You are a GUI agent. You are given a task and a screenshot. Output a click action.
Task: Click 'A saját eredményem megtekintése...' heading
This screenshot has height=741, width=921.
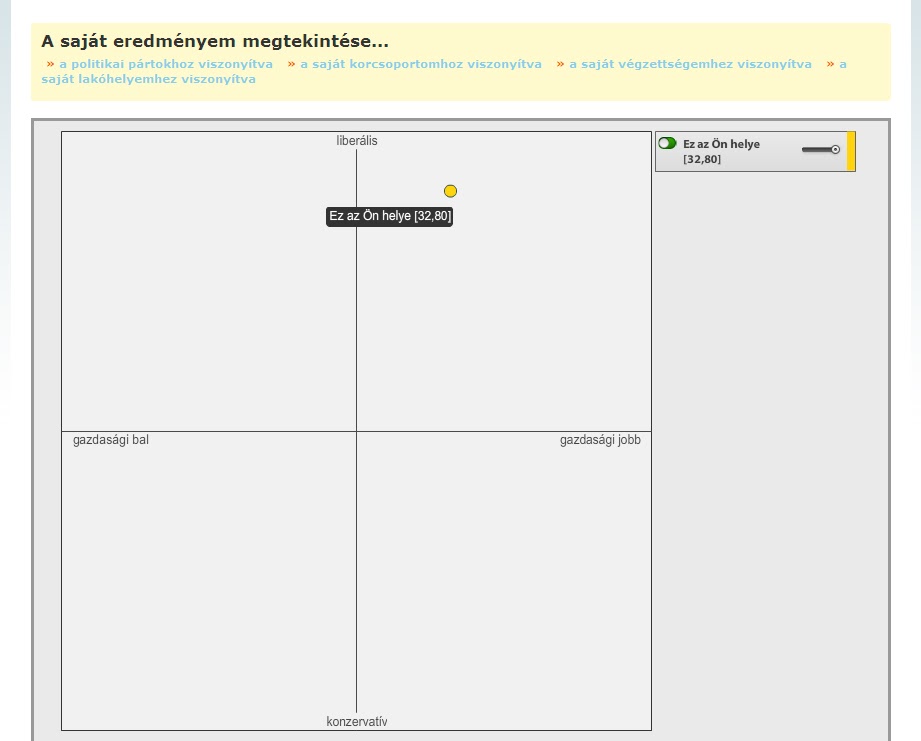pyautogui.click(x=215, y=42)
